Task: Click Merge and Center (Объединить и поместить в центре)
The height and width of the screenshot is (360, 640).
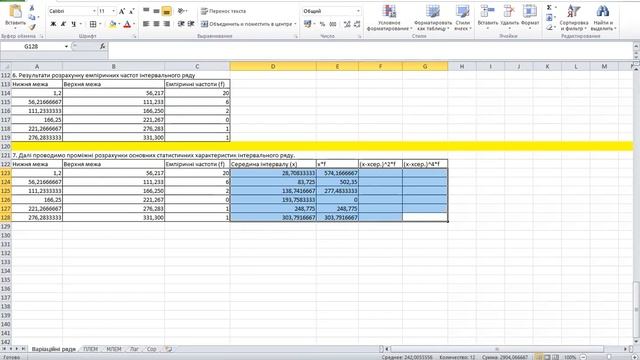Action: (x=248, y=24)
